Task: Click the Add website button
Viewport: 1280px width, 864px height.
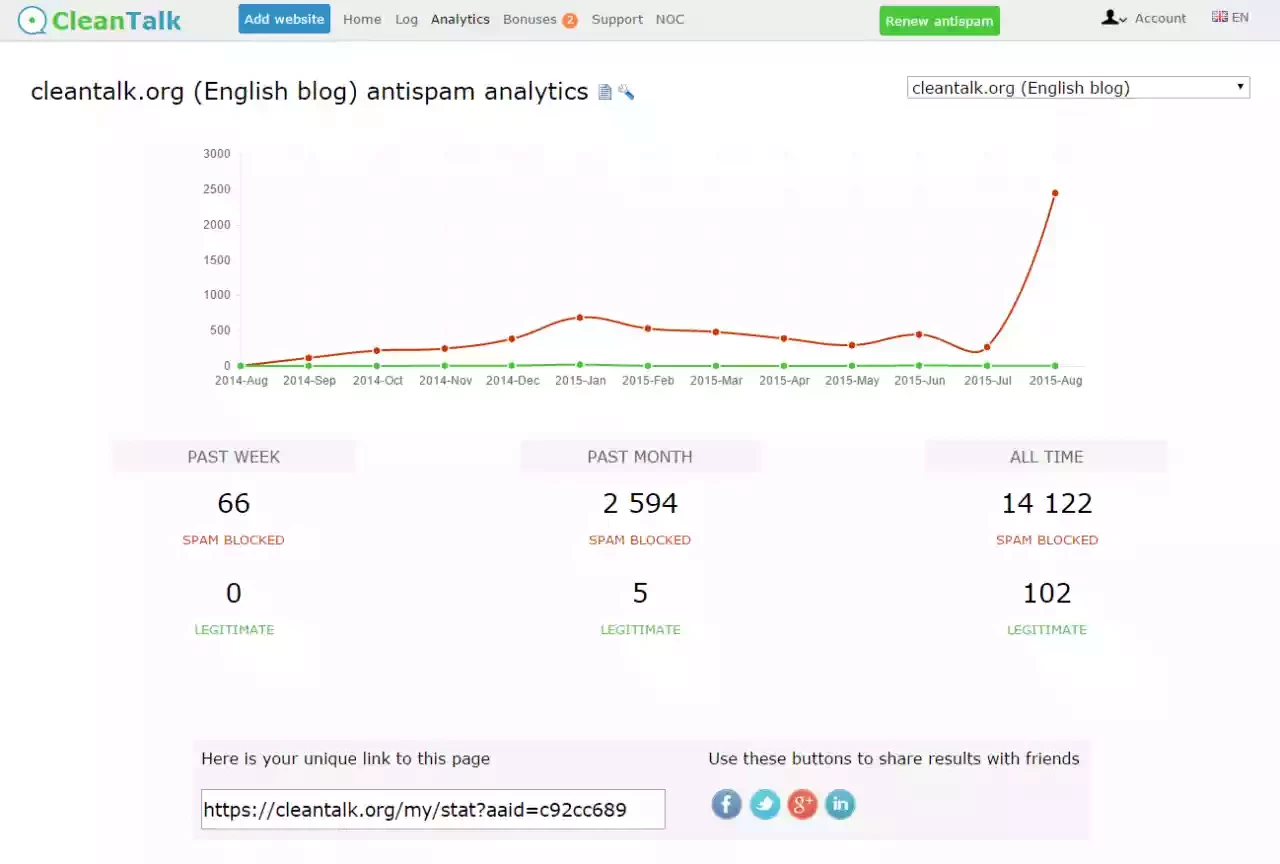Action: pos(284,19)
